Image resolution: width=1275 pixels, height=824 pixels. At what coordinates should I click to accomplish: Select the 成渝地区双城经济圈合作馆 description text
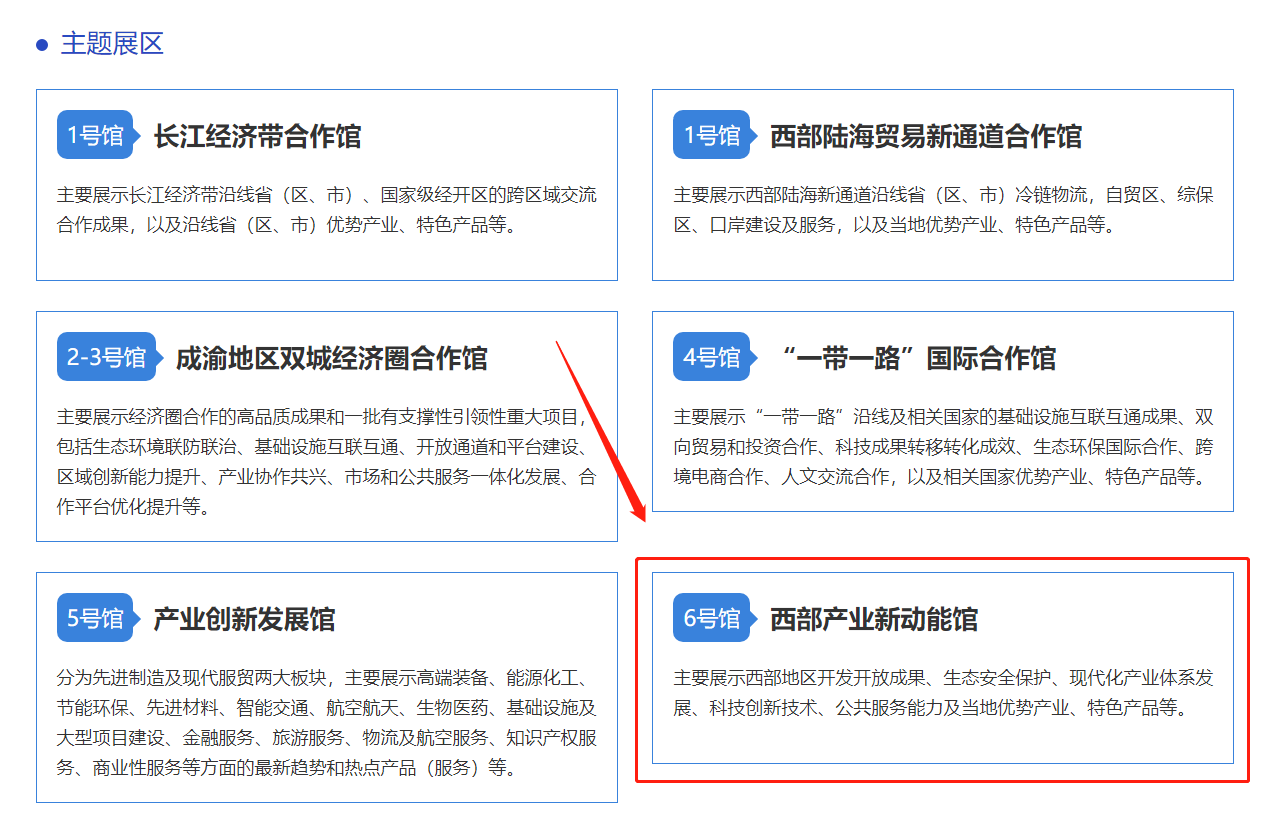click(x=326, y=462)
